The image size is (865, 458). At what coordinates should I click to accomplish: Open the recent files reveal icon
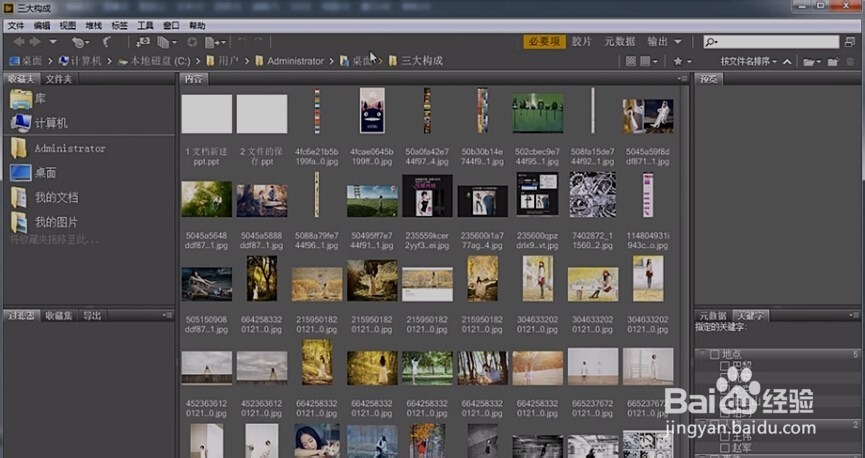(79, 42)
